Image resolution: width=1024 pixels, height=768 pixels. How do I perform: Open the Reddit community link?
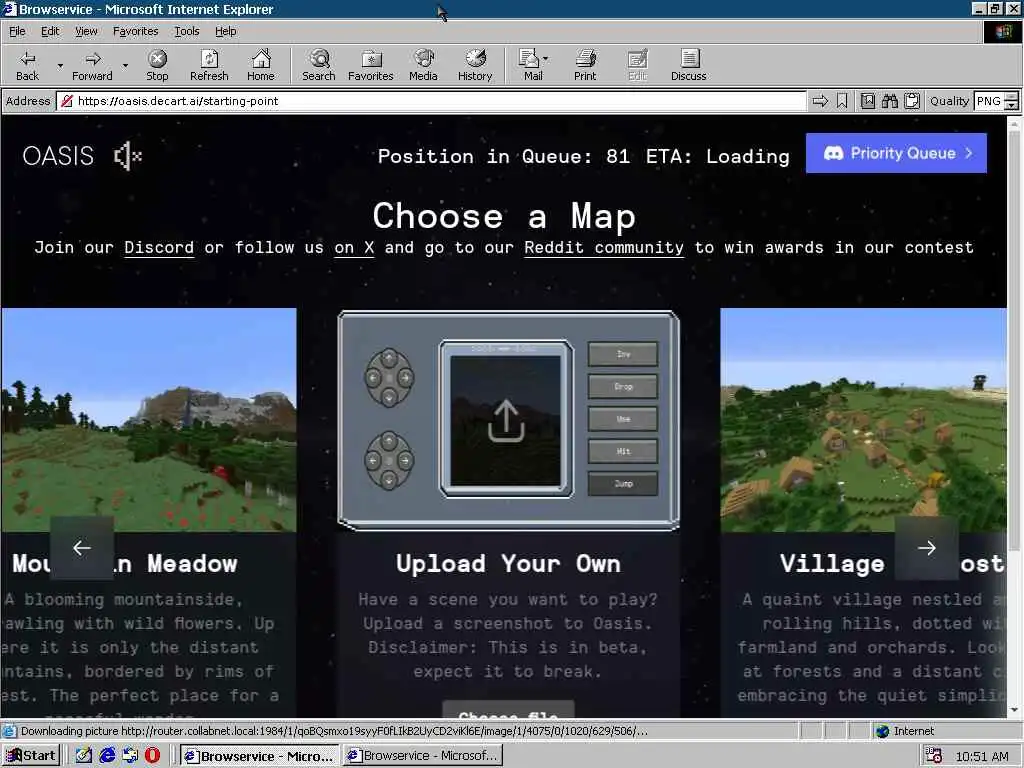coord(603,248)
